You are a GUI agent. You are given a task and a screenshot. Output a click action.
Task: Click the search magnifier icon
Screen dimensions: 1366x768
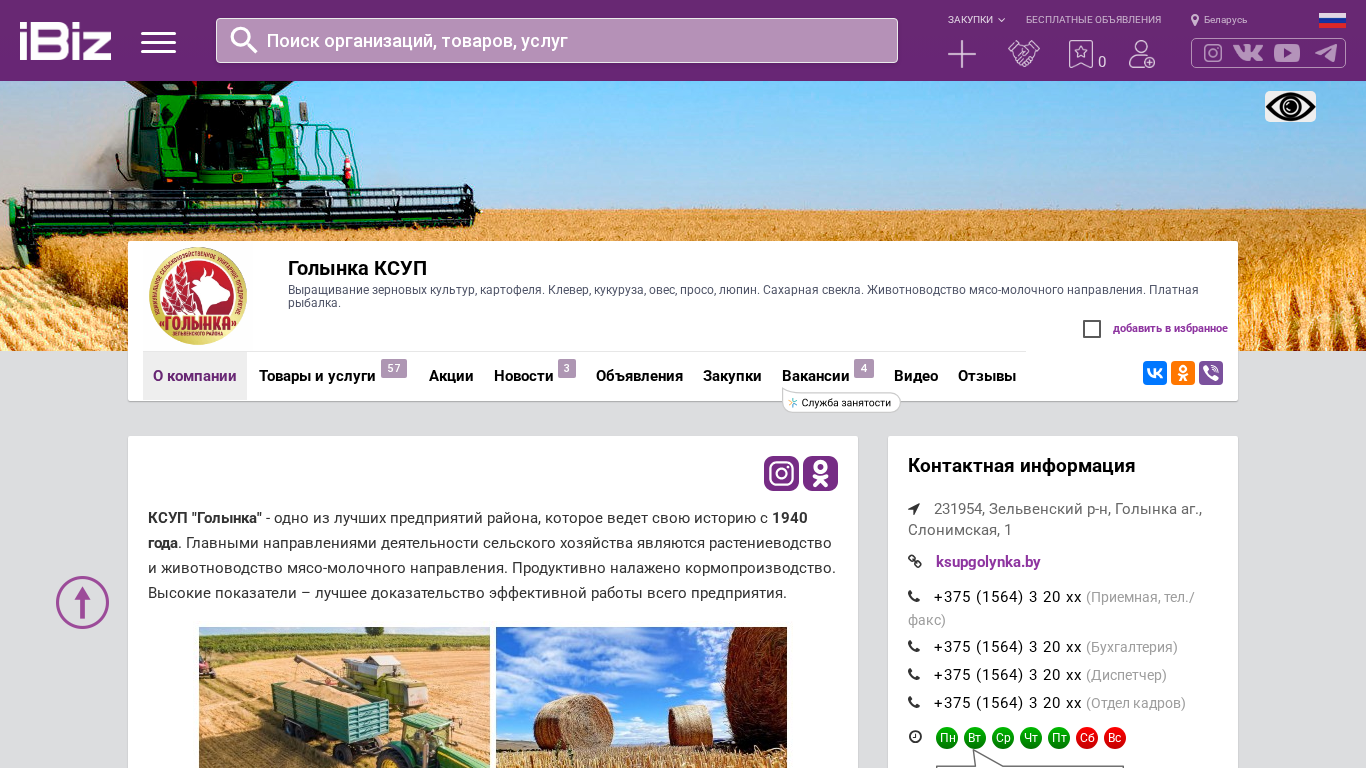coord(244,40)
